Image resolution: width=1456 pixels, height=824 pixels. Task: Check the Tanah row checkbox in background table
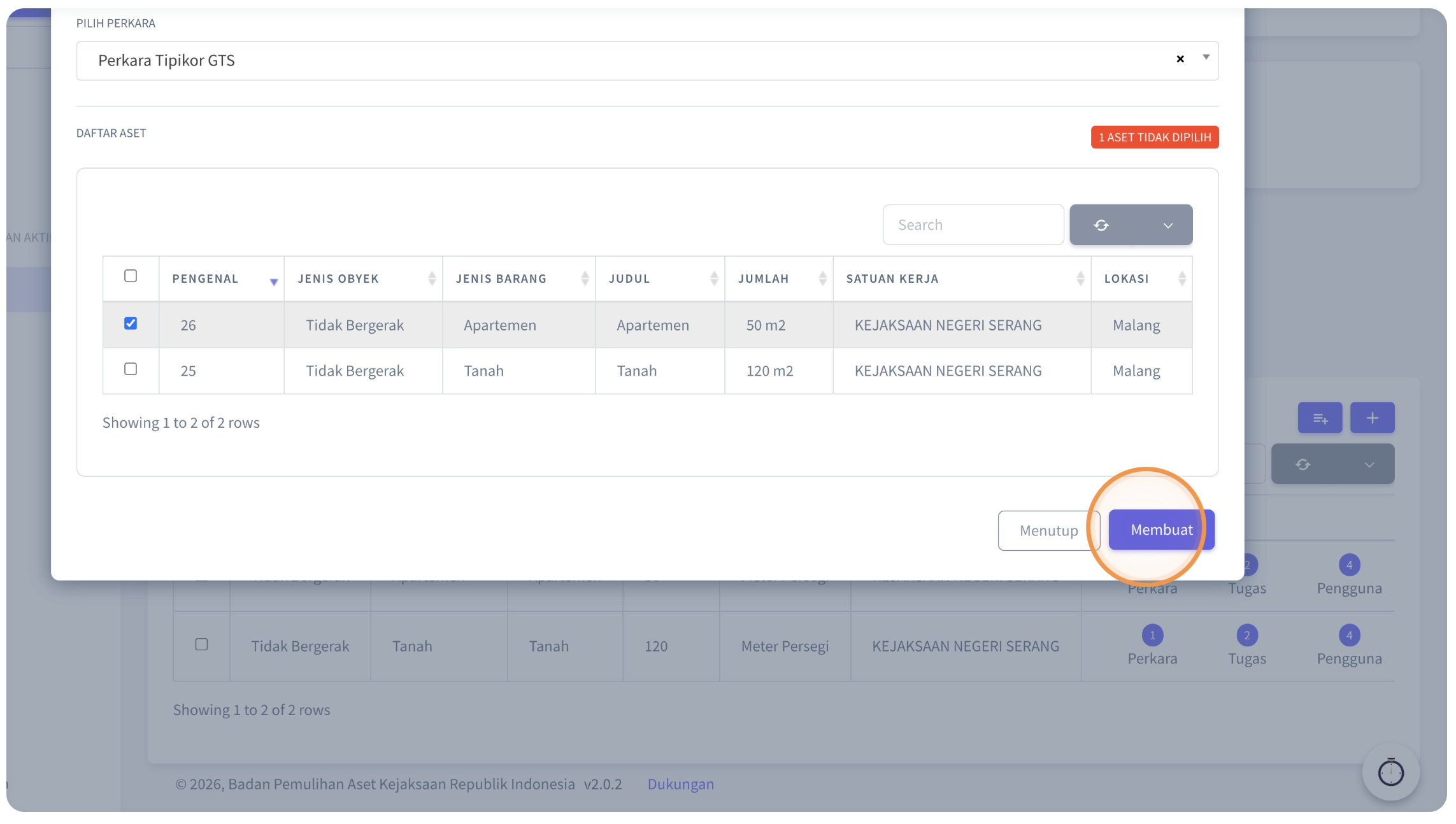click(x=201, y=644)
